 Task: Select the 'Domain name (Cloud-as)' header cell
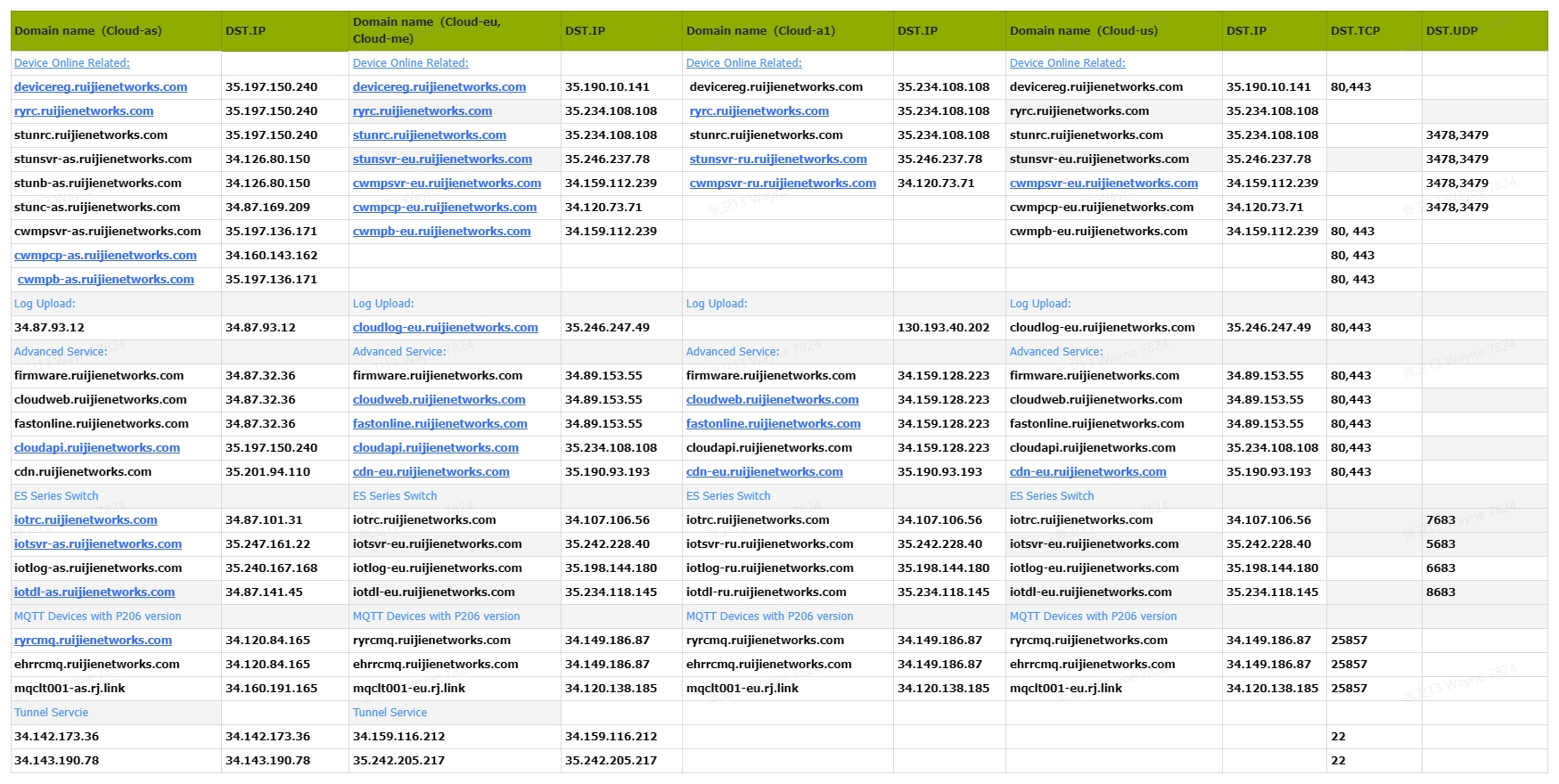click(116, 31)
